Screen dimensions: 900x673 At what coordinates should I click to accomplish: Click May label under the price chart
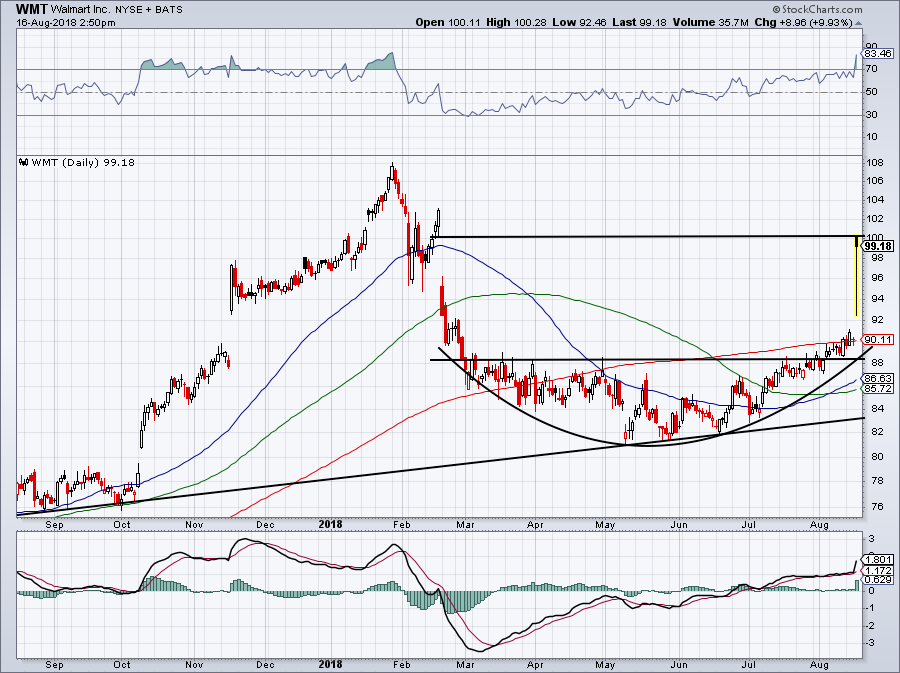click(606, 524)
